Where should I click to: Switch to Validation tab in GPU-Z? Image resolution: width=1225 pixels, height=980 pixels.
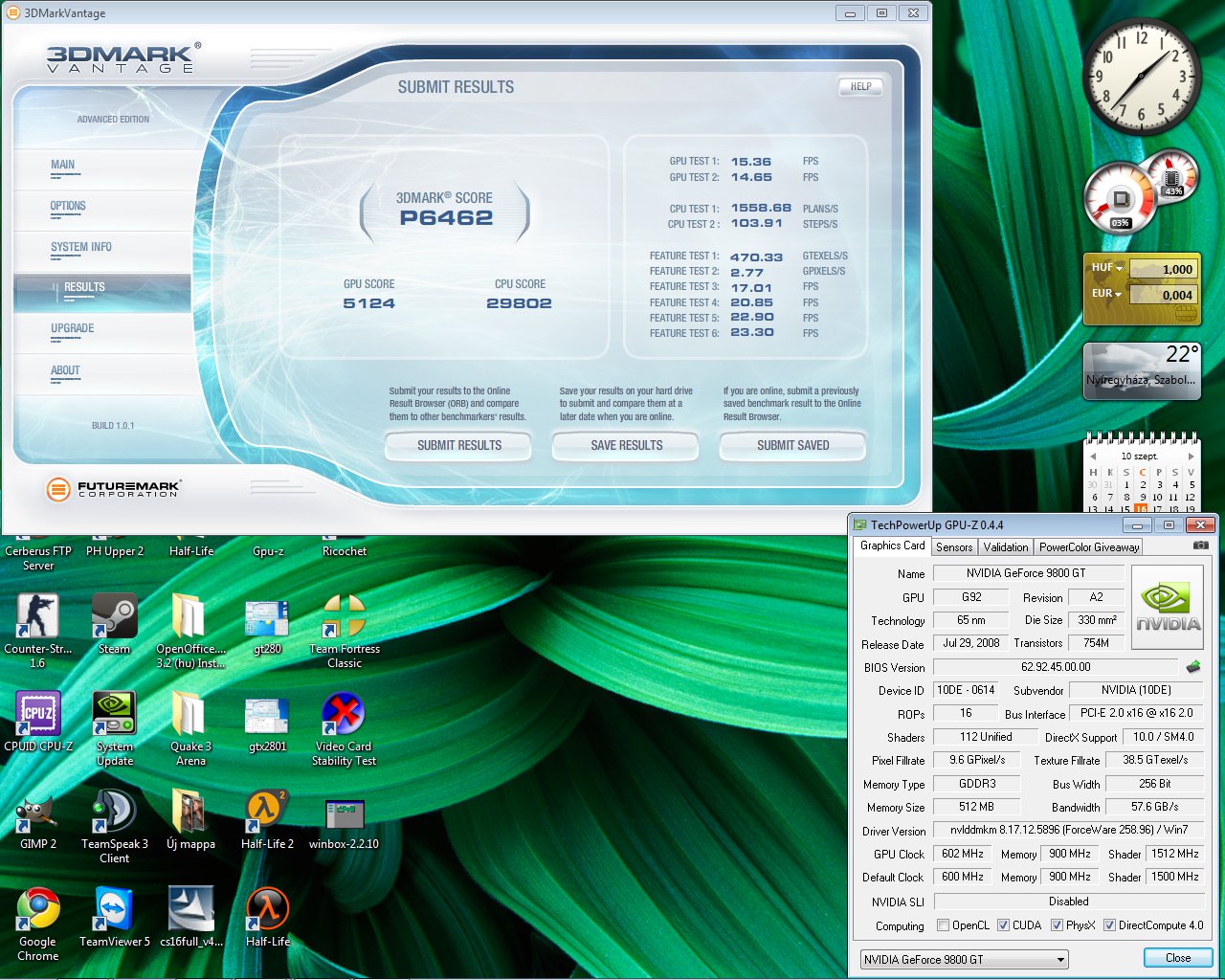coord(1006,547)
